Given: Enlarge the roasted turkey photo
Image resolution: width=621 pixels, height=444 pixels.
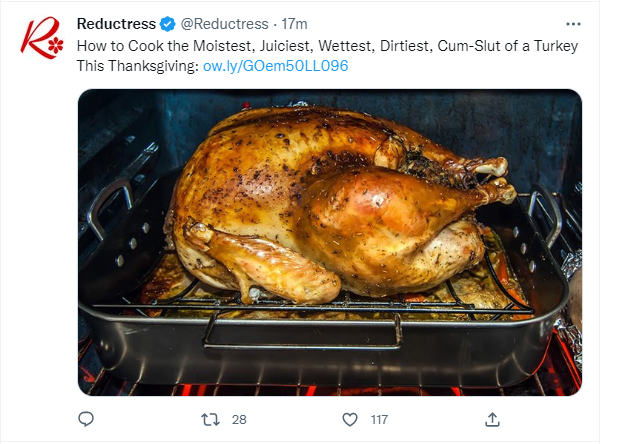Looking at the screenshot, I should click(330, 242).
